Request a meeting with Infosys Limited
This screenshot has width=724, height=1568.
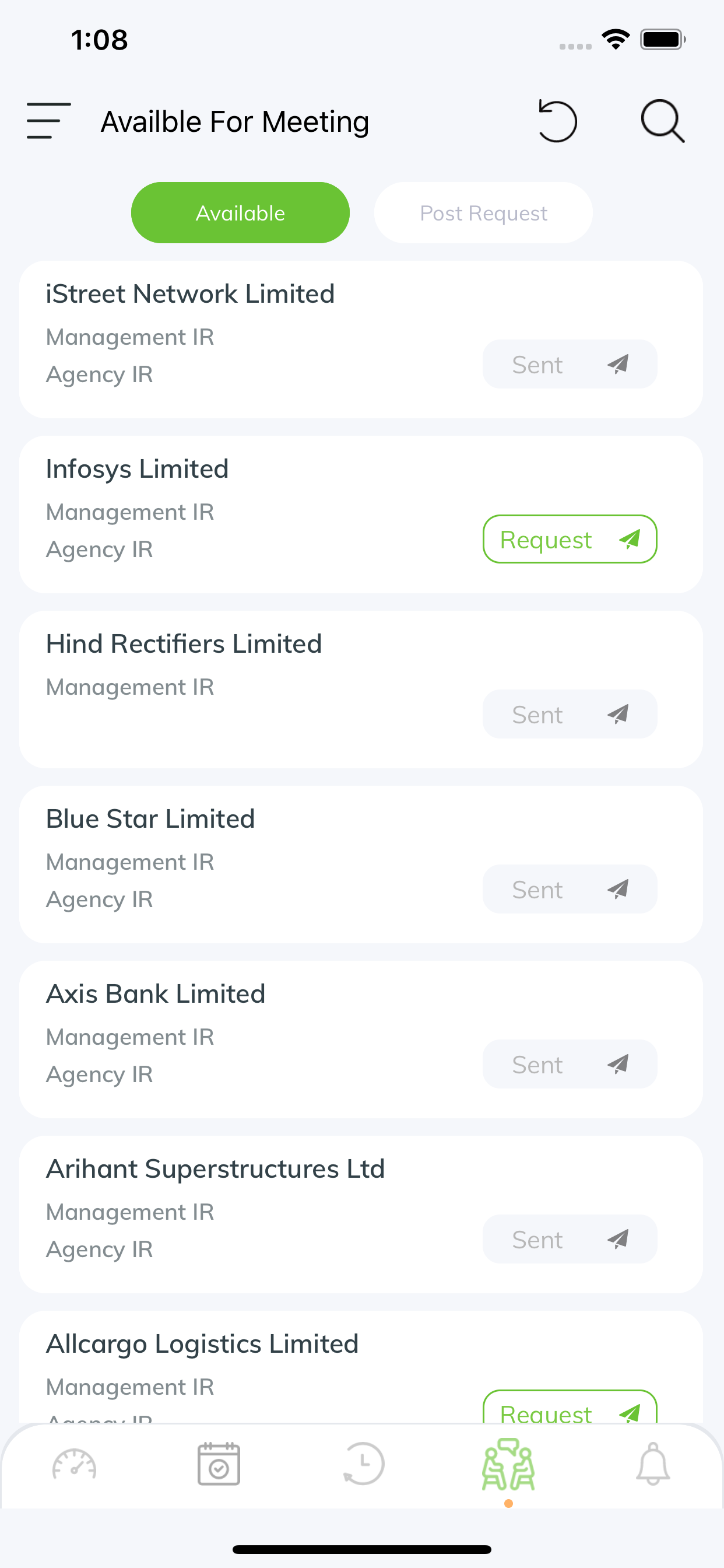pos(570,540)
